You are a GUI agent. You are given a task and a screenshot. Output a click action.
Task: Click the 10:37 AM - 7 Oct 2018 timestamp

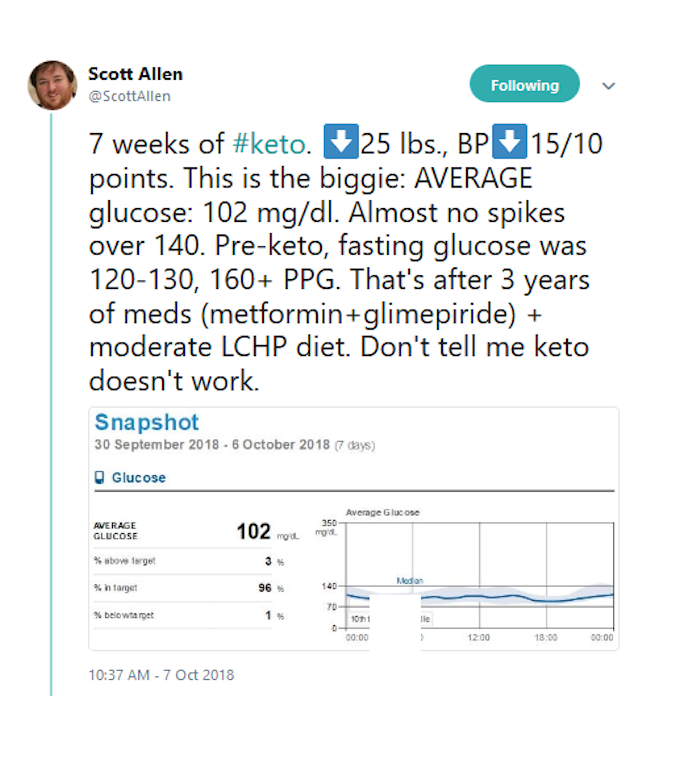coord(161,675)
